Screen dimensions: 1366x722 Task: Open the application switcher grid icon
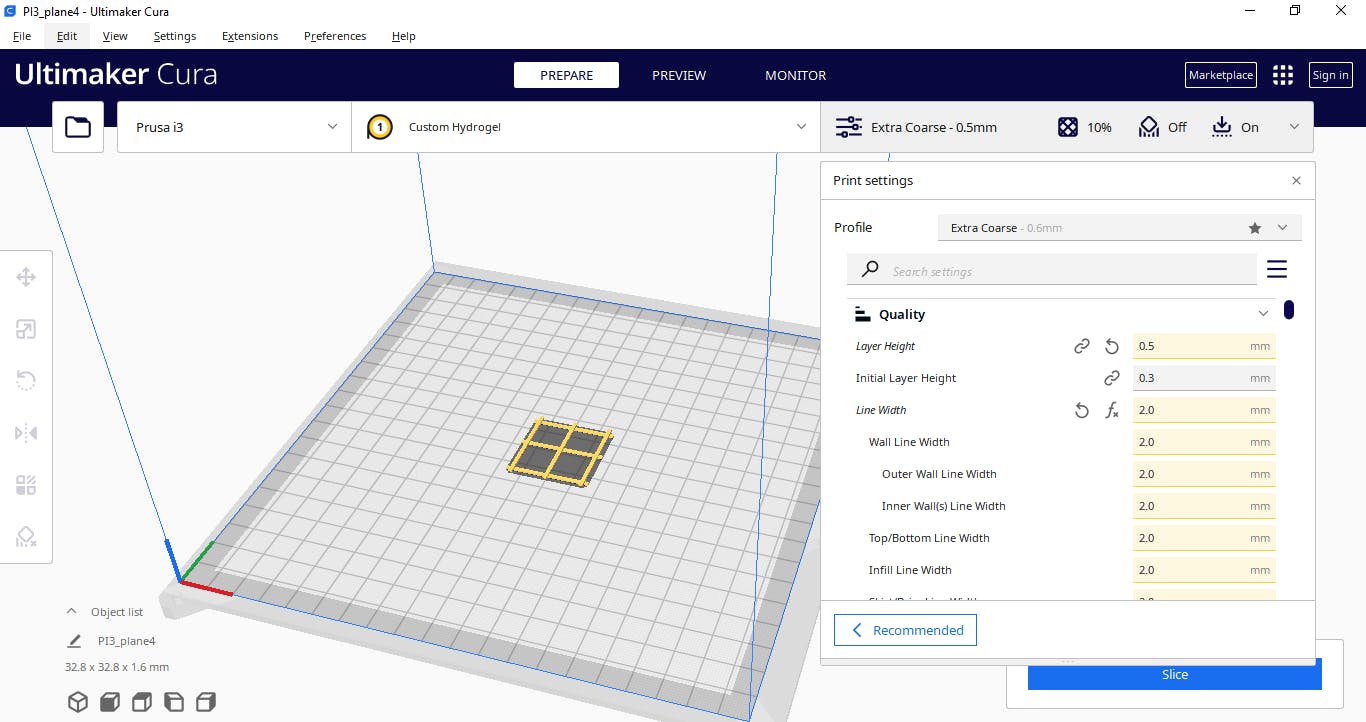pyautogui.click(x=1282, y=75)
